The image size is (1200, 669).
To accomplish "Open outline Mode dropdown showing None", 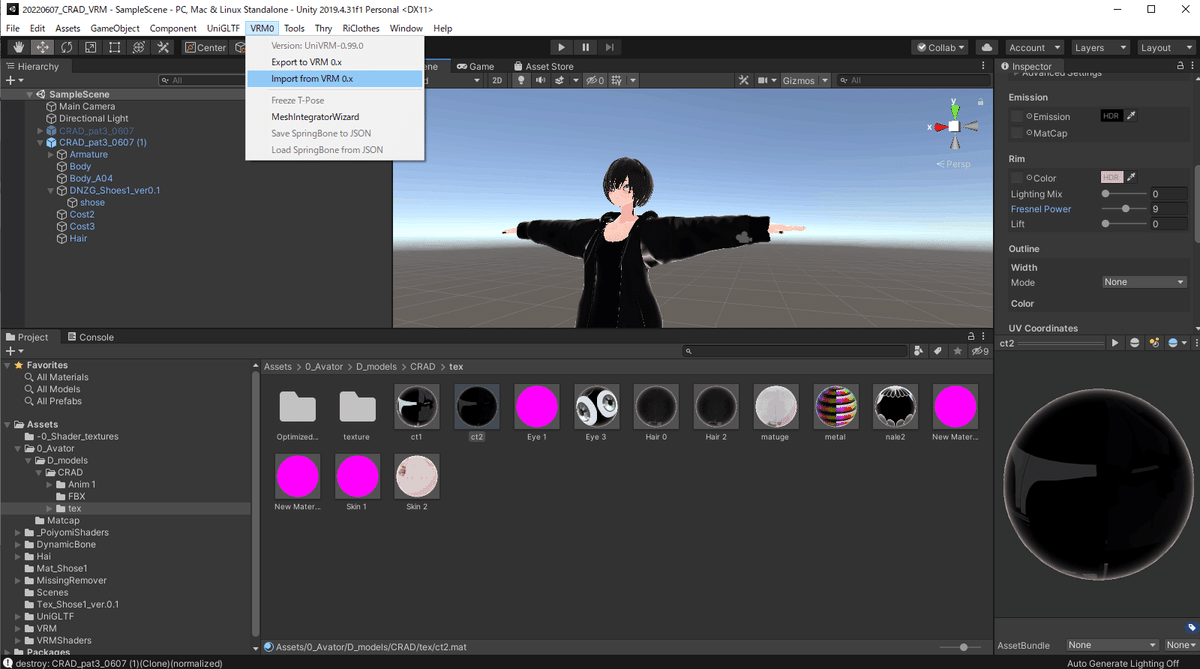I will click(1144, 282).
